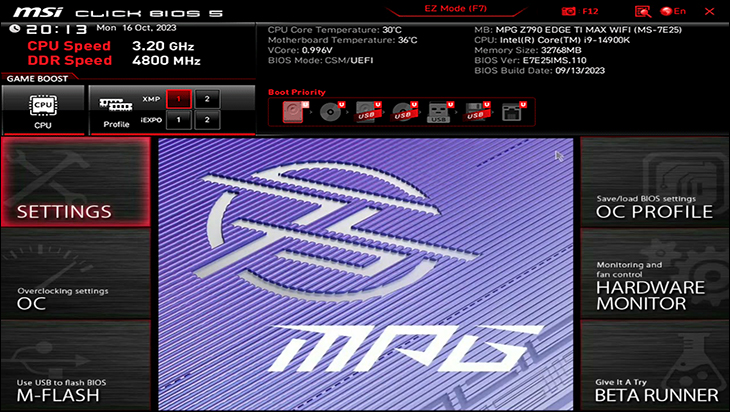
Task: Click the CPU i9-14900K text
Action: (552, 41)
